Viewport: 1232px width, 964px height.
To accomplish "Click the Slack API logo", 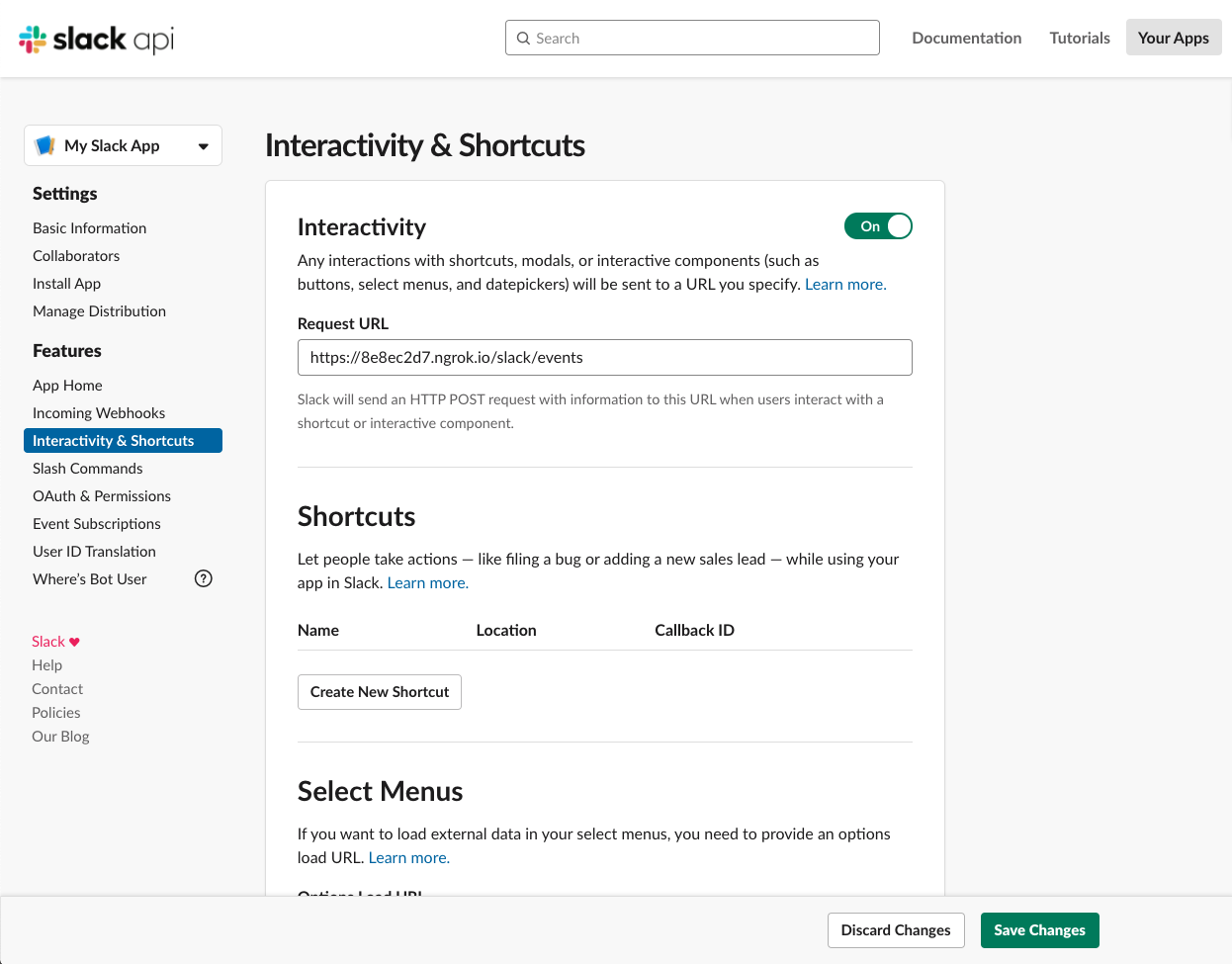I will [x=95, y=39].
